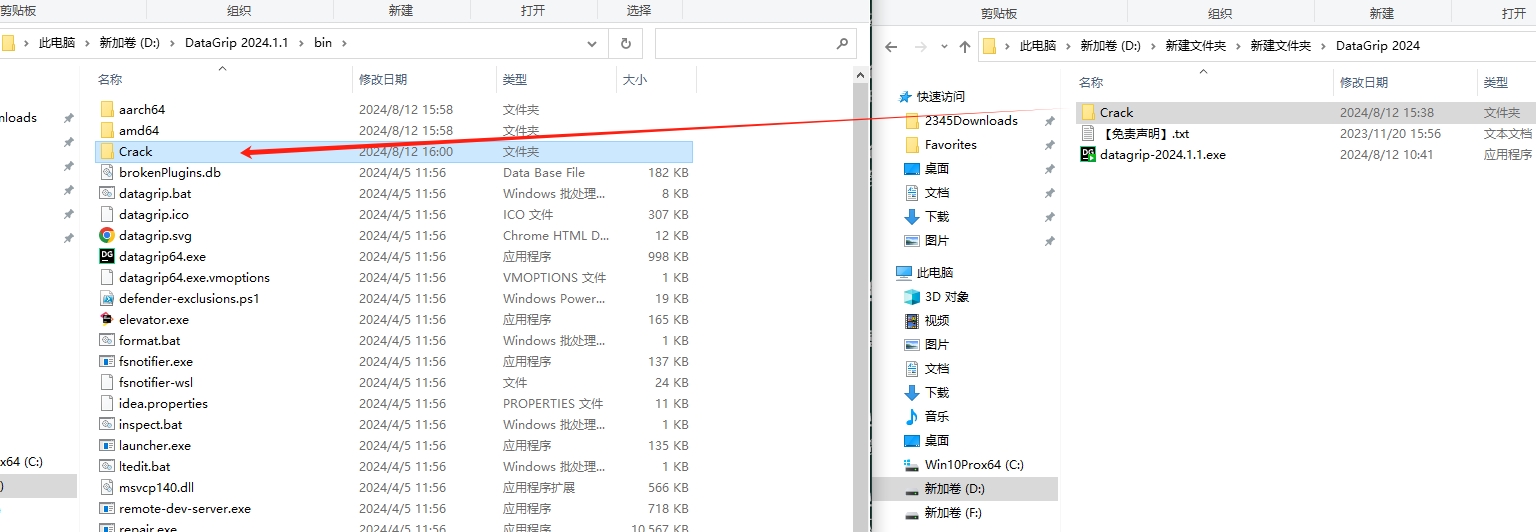Go up one folder in right window
The width and height of the screenshot is (1536, 532).
pos(965,46)
